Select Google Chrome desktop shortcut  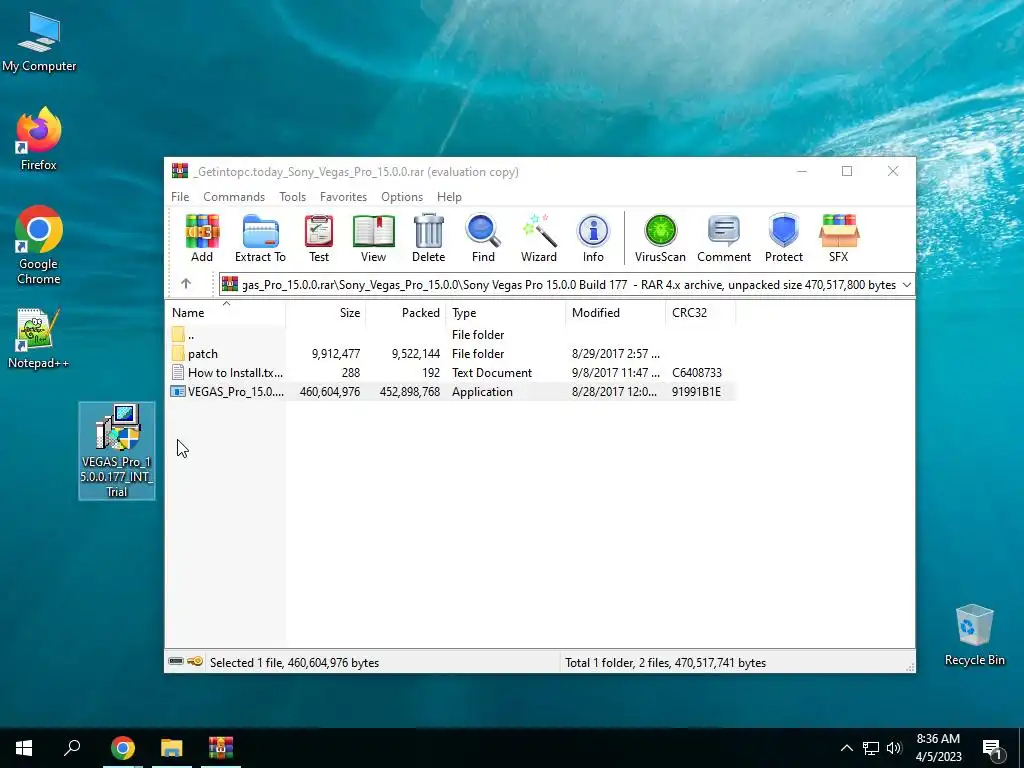tap(39, 246)
